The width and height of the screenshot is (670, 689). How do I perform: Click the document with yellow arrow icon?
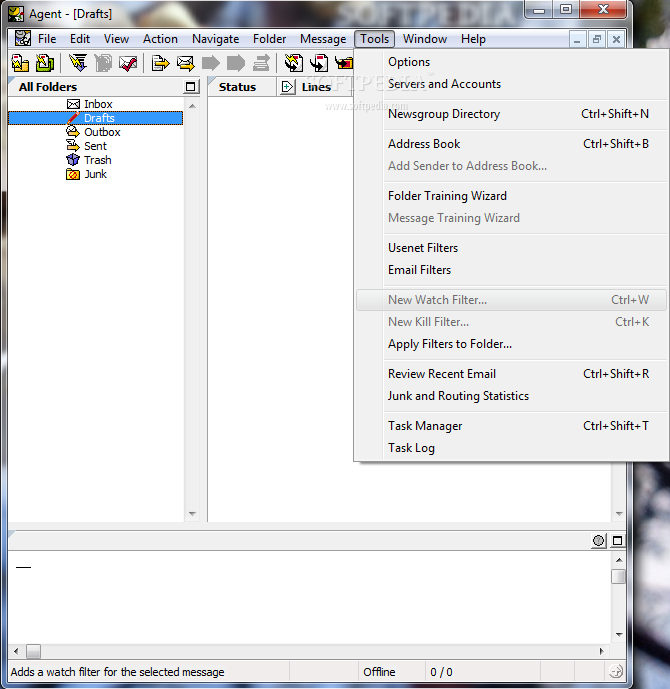coord(160,63)
